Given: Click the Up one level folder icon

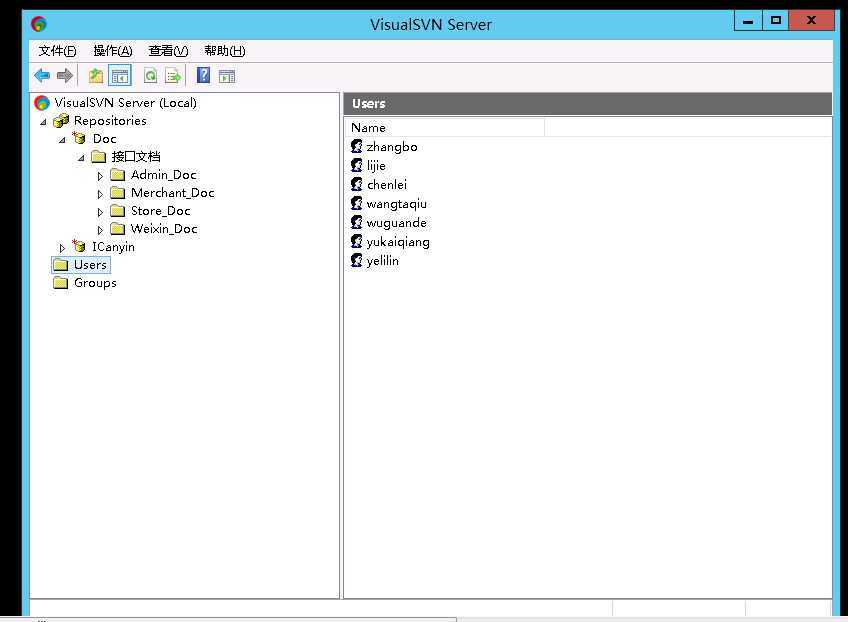Looking at the screenshot, I should (96, 76).
